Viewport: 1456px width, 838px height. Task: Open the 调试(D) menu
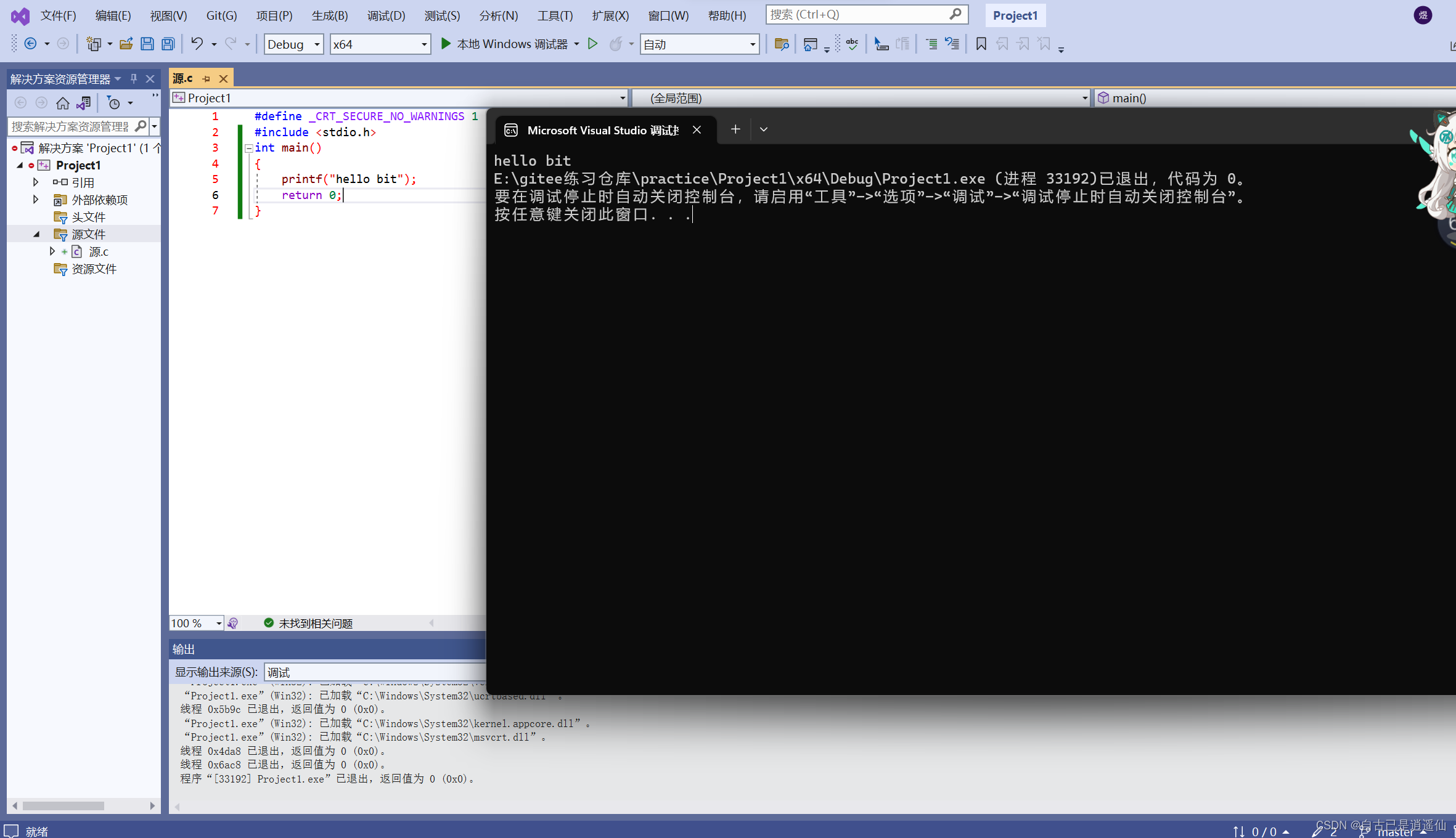(386, 15)
